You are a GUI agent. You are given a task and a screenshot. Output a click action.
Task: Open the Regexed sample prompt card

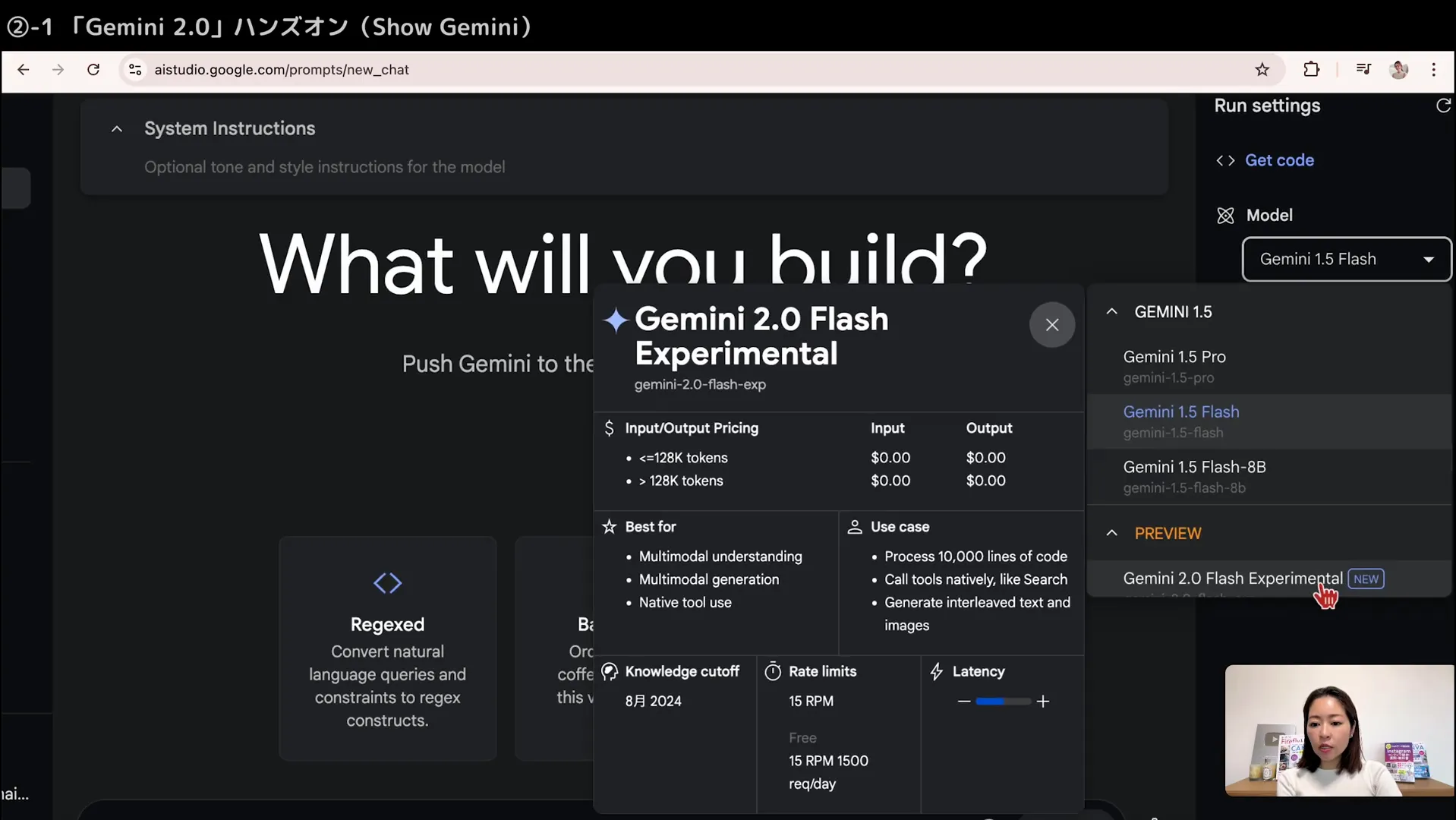(x=387, y=648)
